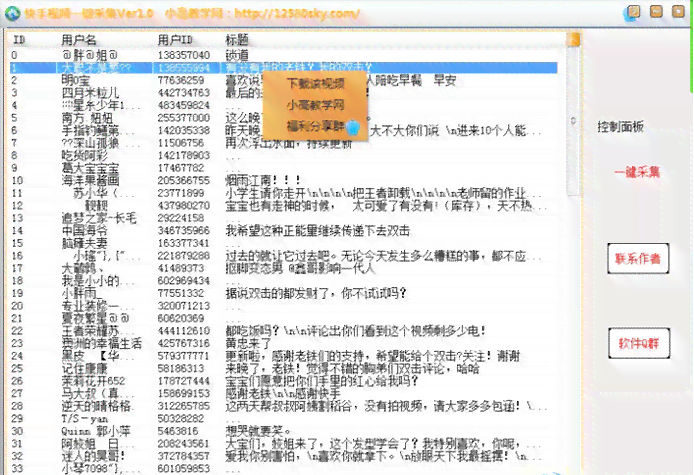Click user ID 602969434

tap(184, 281)
